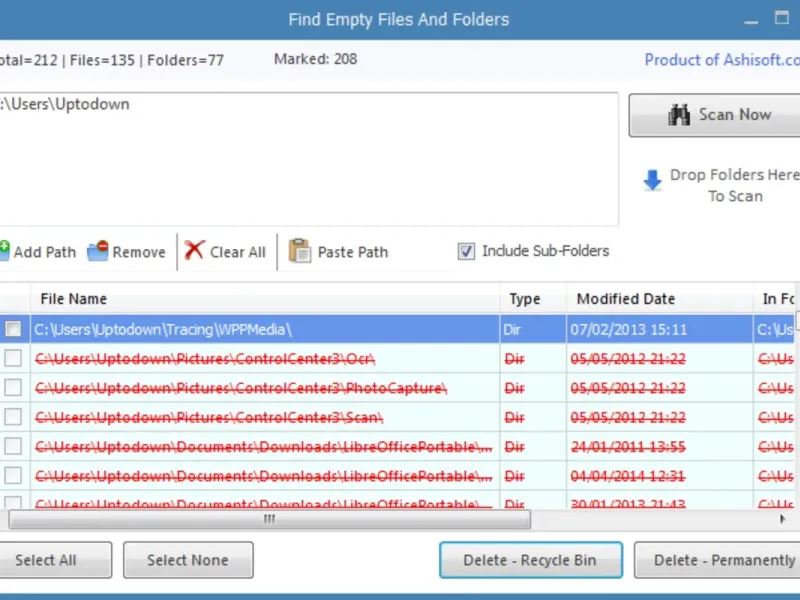
Task: Click the red X Clear All icon
Action: pos(194,251)
